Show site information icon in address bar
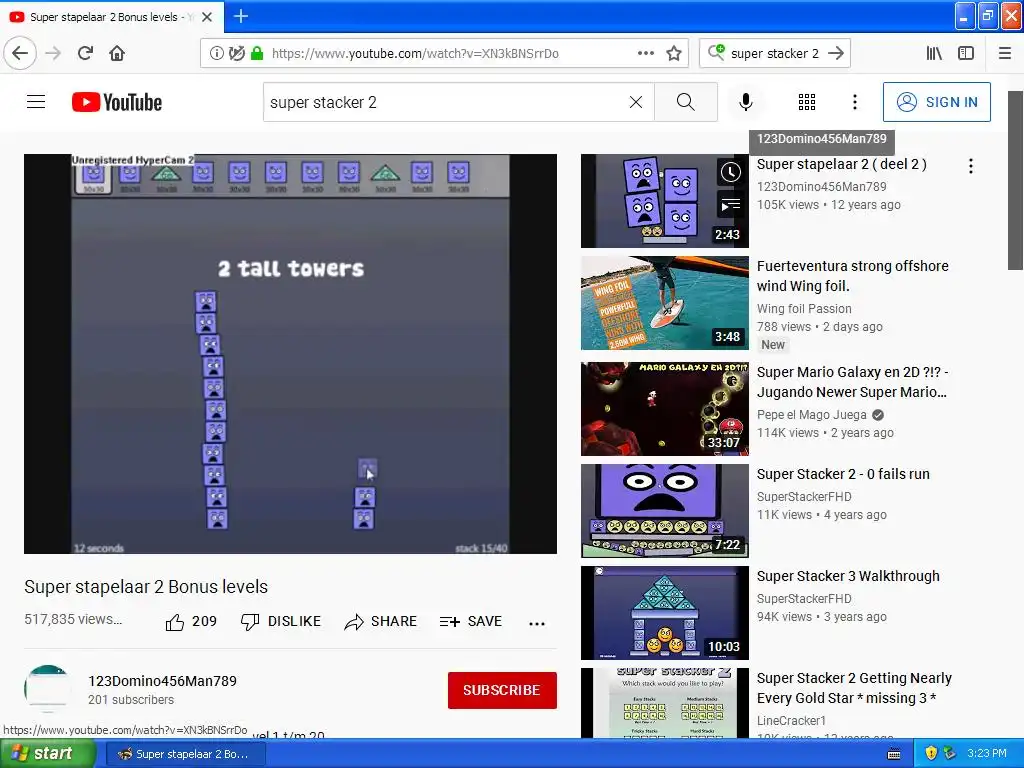1024x768 pixels. 216,53
